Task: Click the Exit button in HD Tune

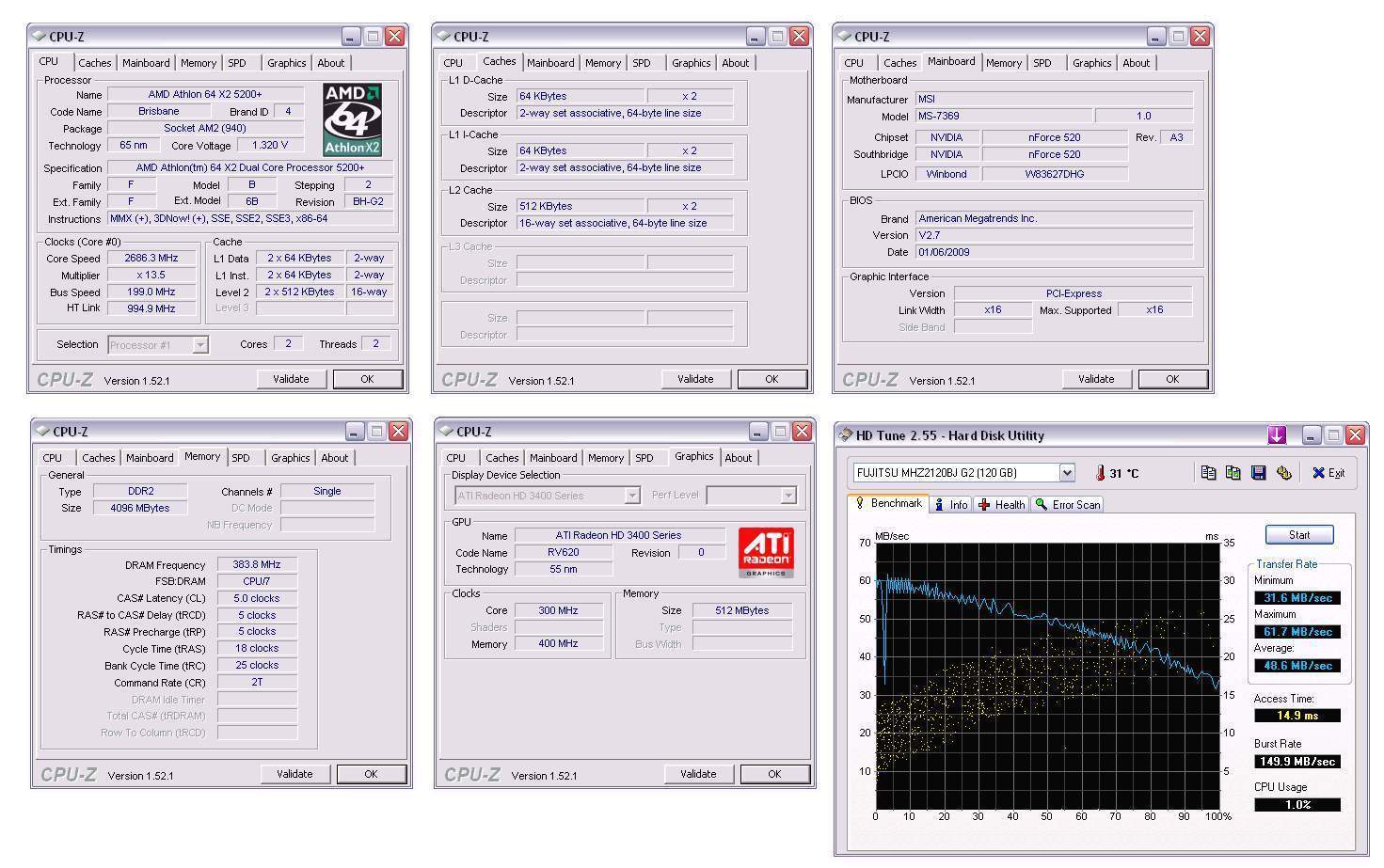Action: coord(1328,473)
